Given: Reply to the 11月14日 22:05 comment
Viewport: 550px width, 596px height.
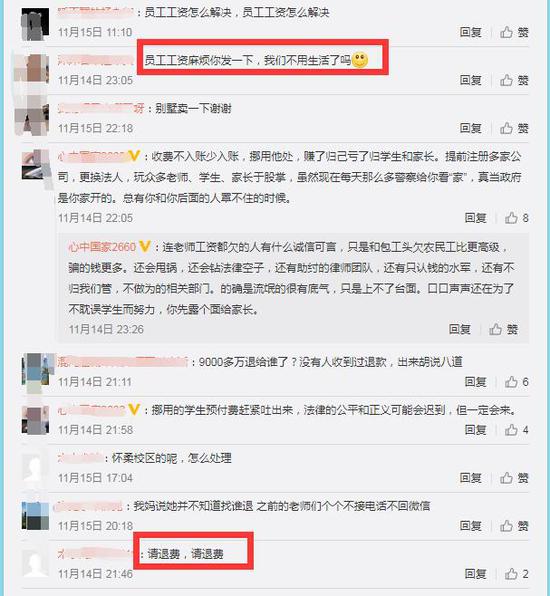Looking at the screenshot, I should tap(476, 218).
